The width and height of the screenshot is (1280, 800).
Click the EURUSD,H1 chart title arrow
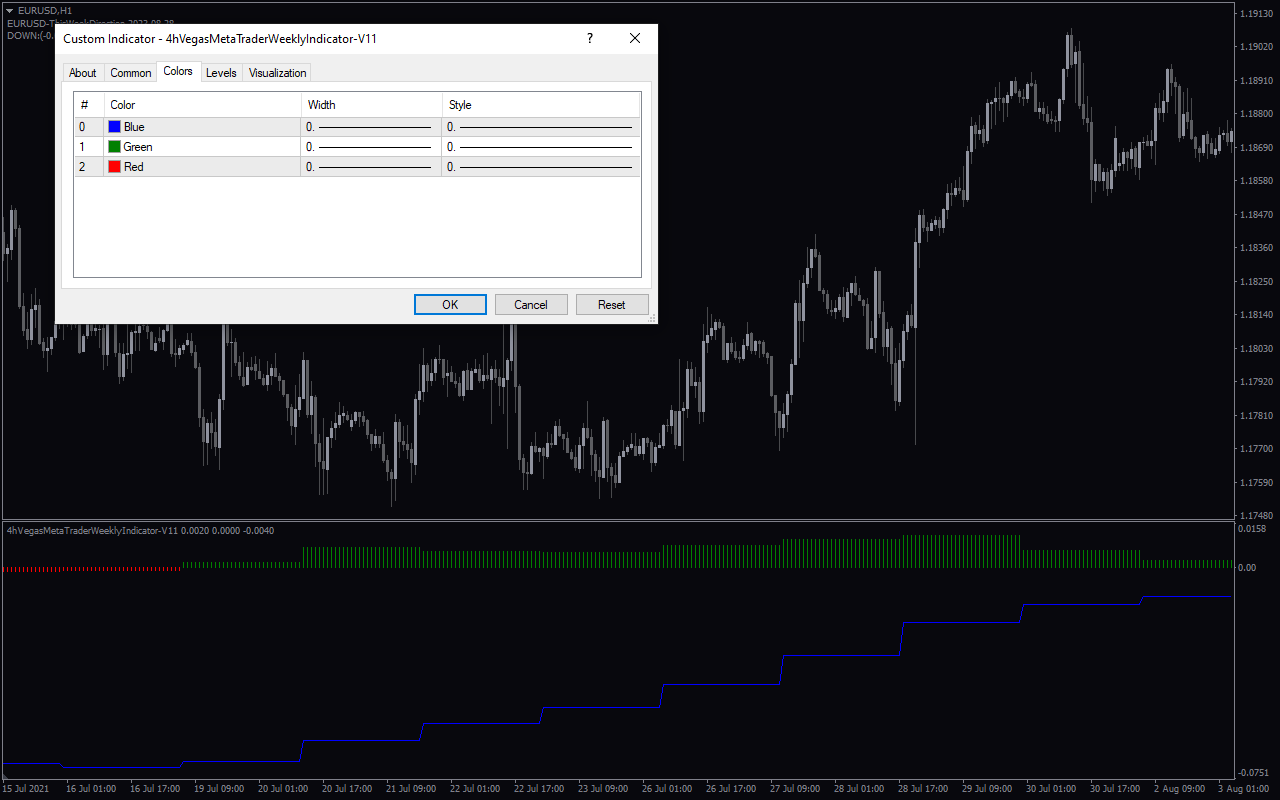9,9
